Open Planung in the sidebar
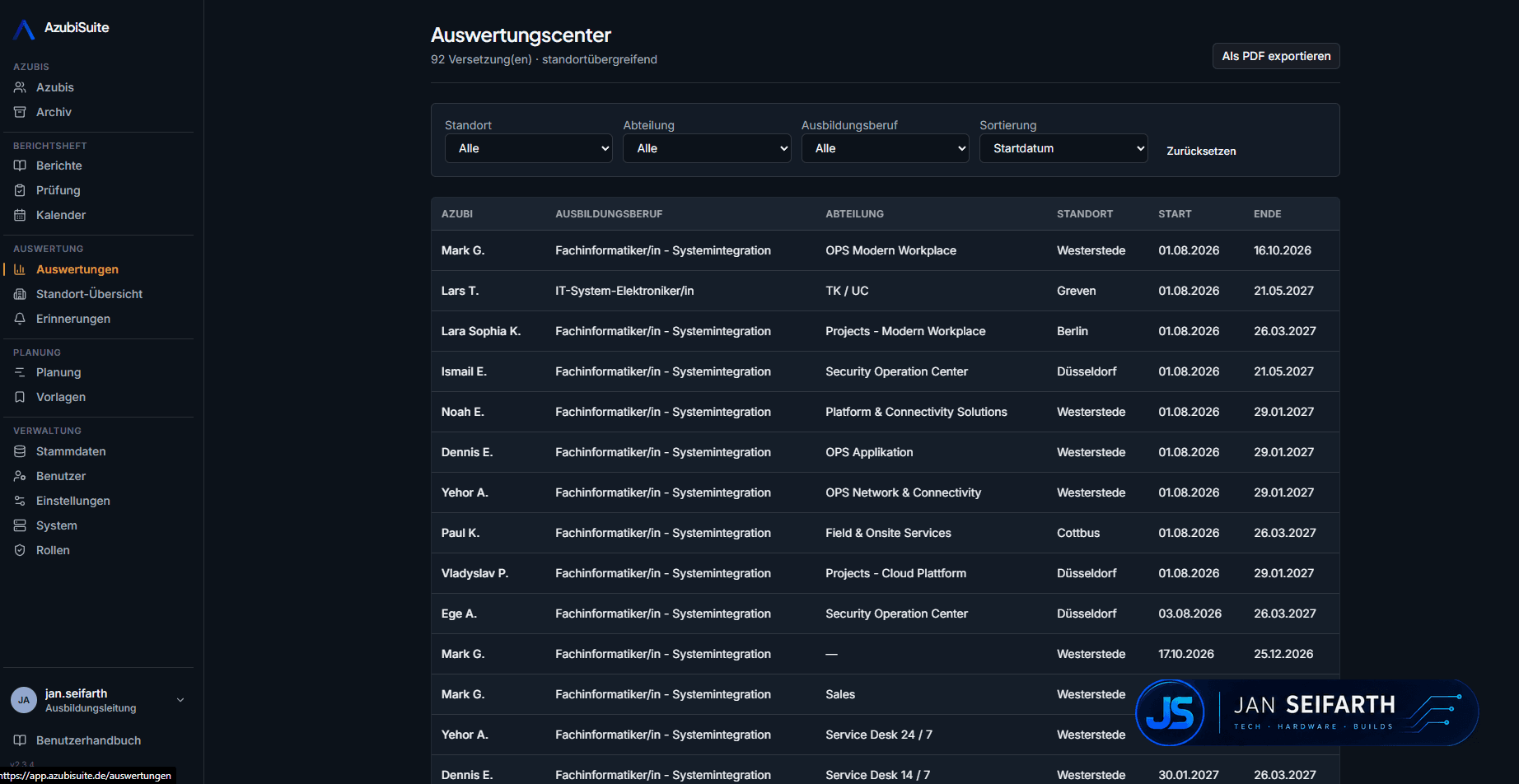The height and width of the screenshot is (784, 1519). click(x=58, y=372)
